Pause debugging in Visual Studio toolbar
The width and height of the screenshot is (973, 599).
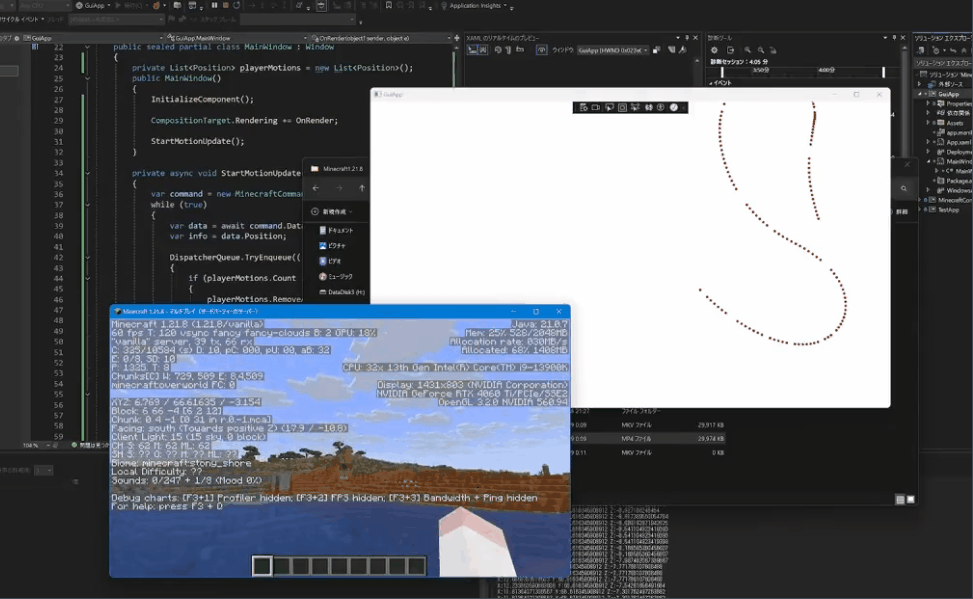[x=214, y=6]
